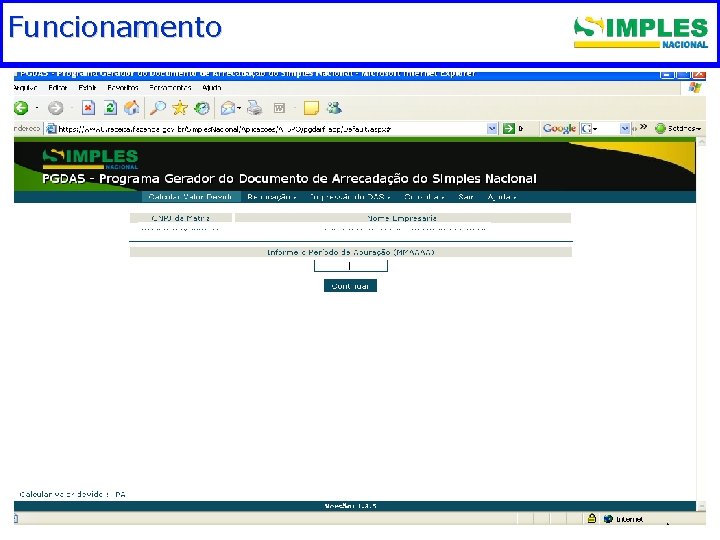Open the History icon
Viewport: 720px width, 540px height.
[x=202, y=108]
